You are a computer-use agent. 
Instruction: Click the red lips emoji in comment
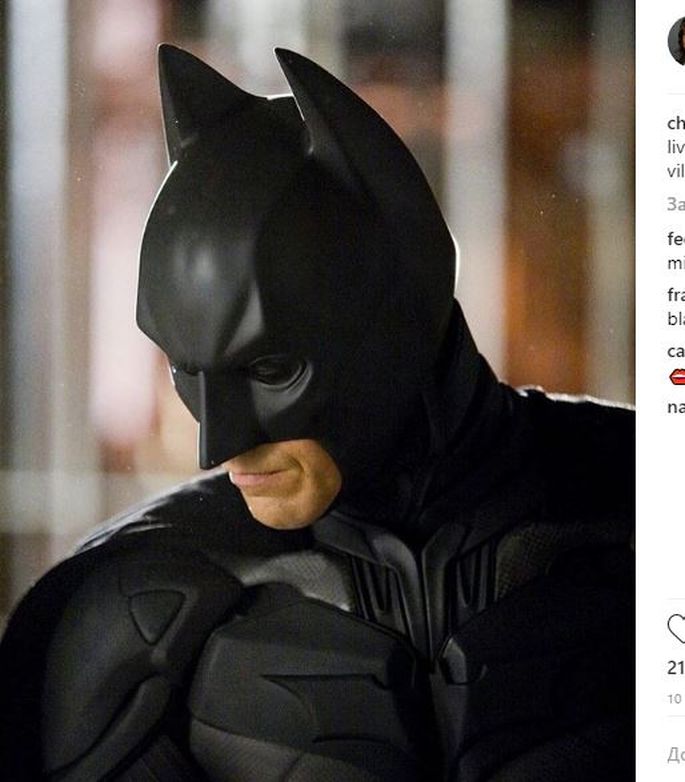pyautogui.click(x=677, y=377)
